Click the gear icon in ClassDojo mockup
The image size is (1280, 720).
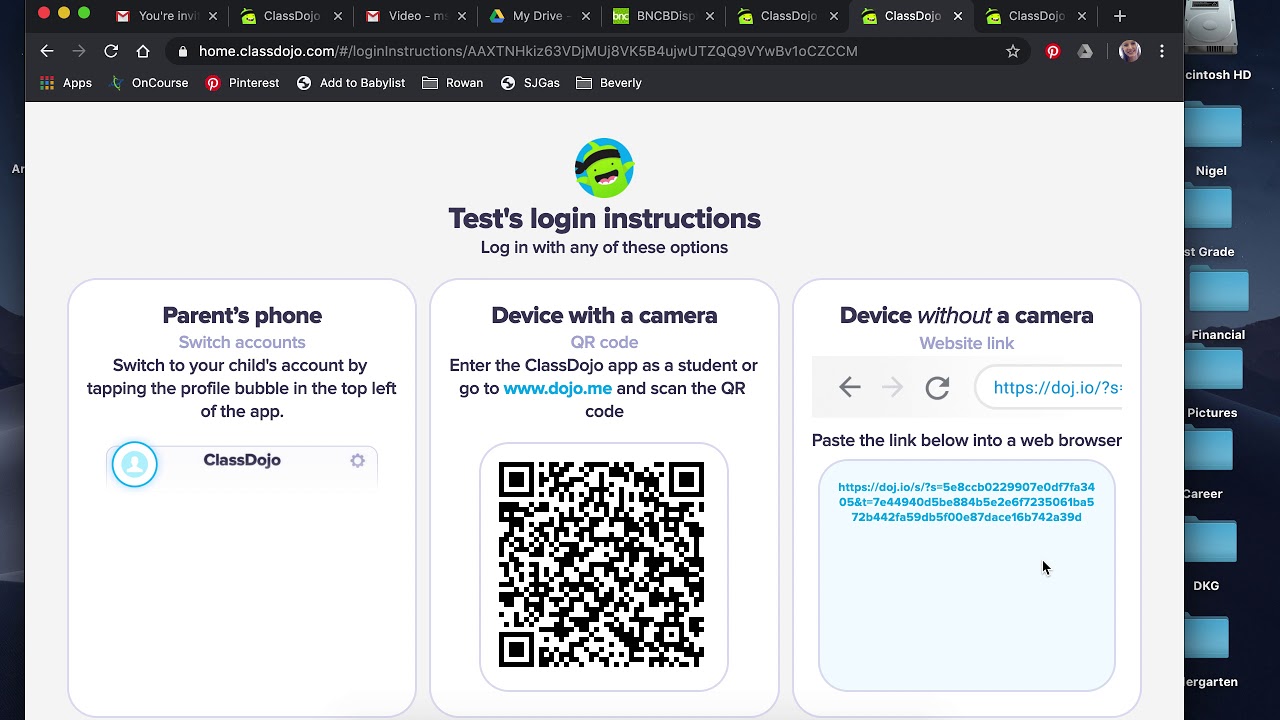point(357,461)
